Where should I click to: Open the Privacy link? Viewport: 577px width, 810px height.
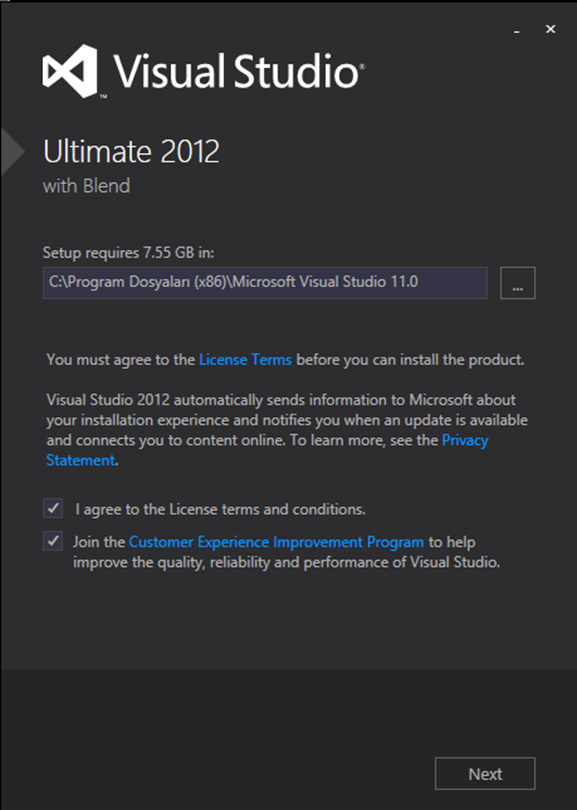(x=465, y=440)
